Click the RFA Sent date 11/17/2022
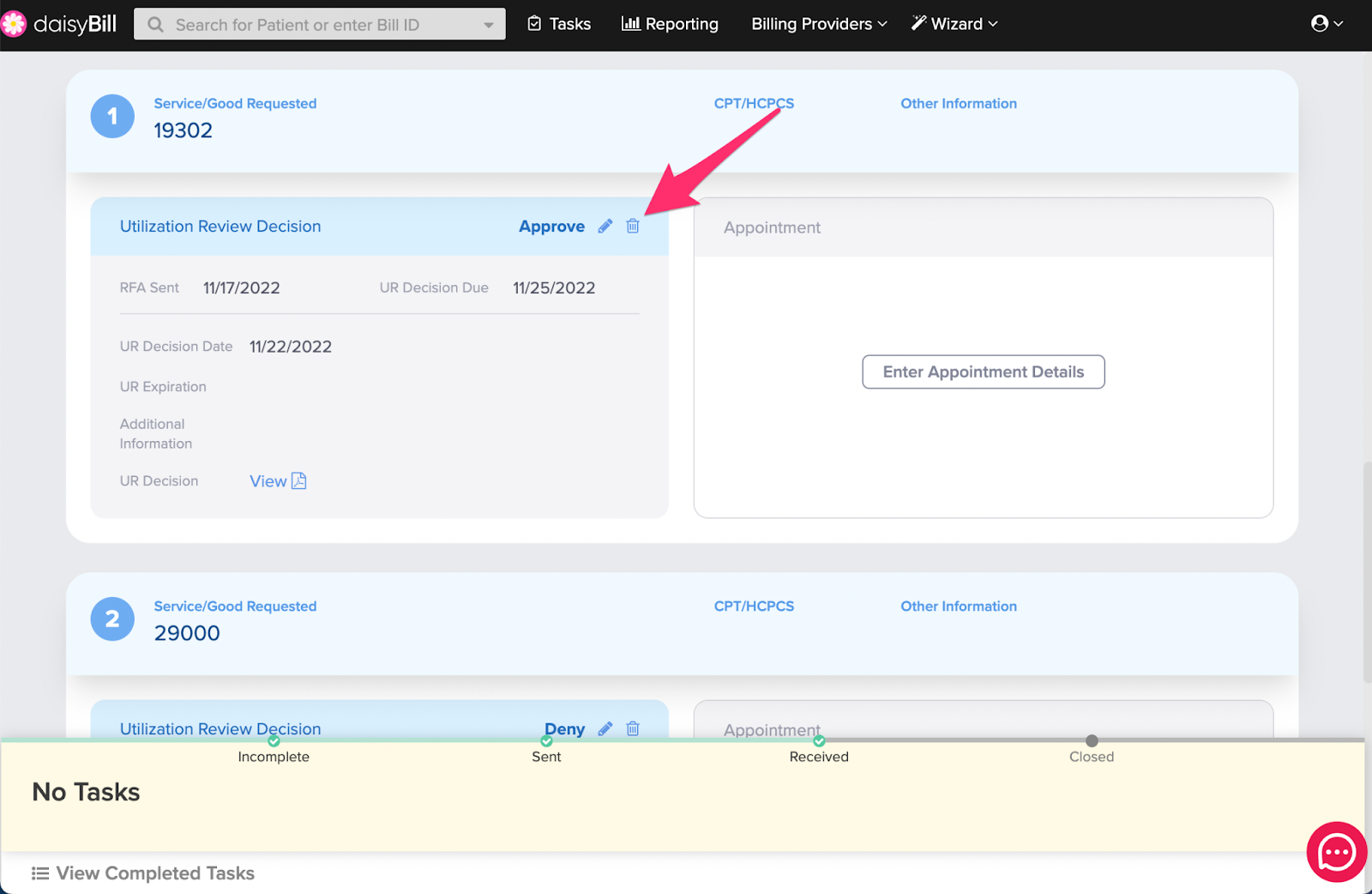The width and height of the screenshot is (1372, 894). point(242,288)
